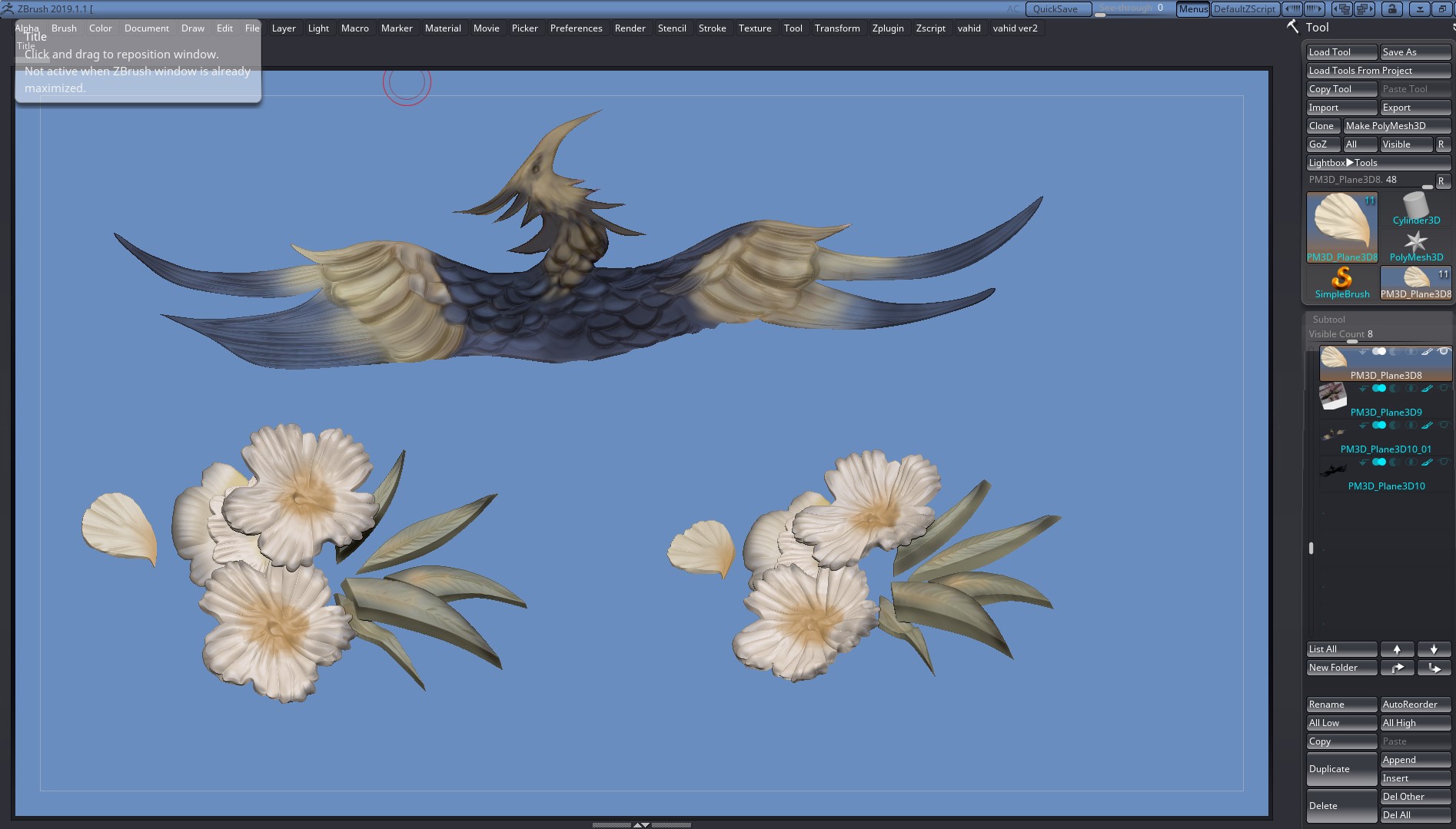Screen dimensions: 1456x829
Task: Open the Zplugin menu
Action: pos(888,28)
